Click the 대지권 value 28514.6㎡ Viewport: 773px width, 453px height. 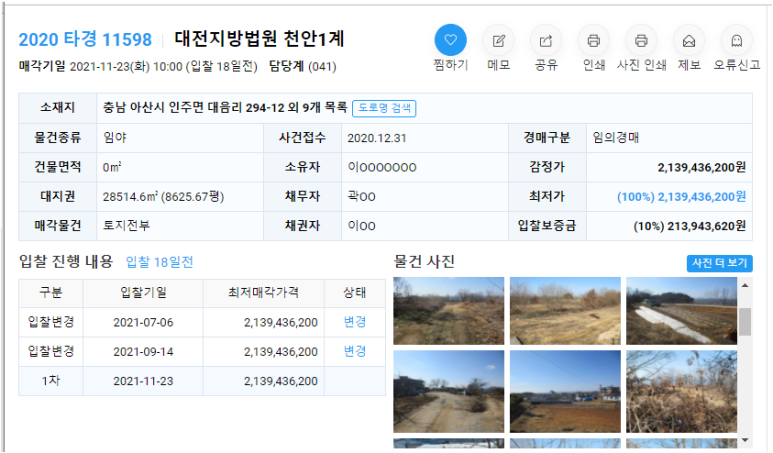130,197
